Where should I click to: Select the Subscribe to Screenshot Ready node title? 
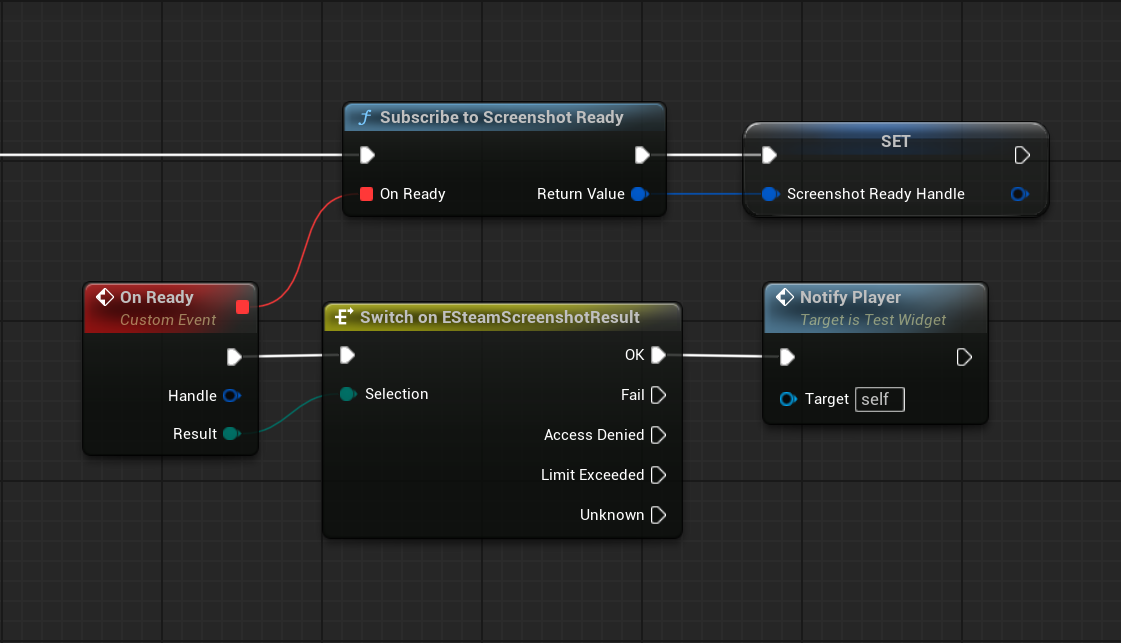click(x=501, y=117)
